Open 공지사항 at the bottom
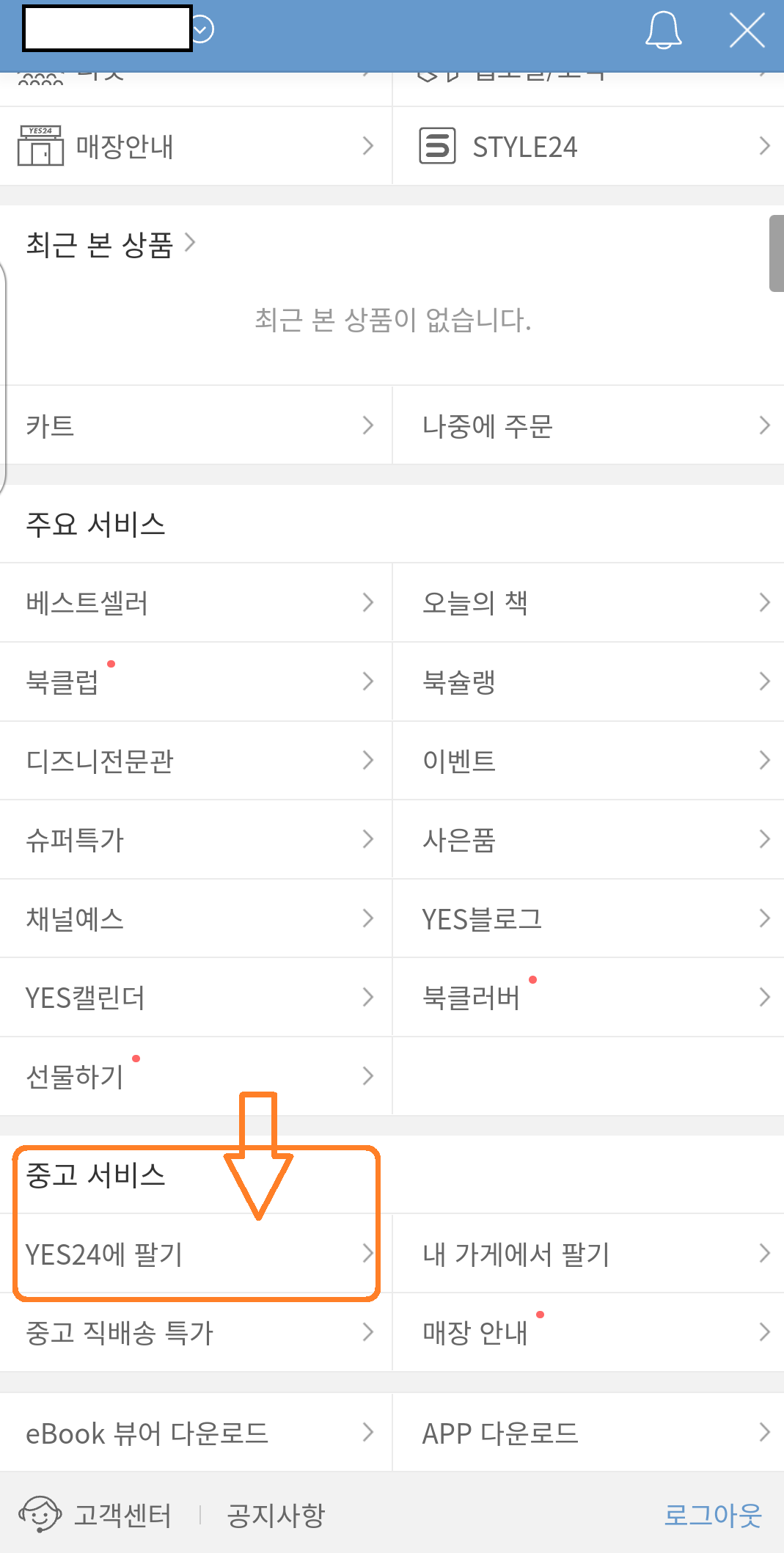Image resolution: width=784 pixels, height=1553 pixels. click(274, 1513)
